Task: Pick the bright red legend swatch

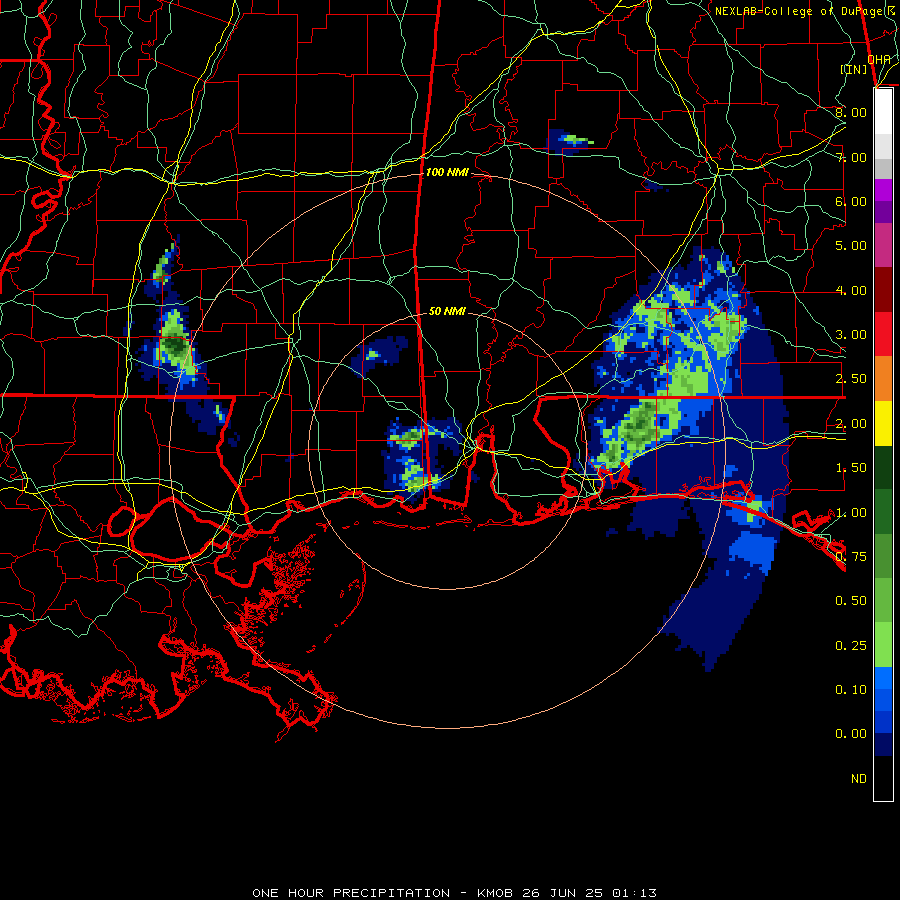Action: pos(883,334)
